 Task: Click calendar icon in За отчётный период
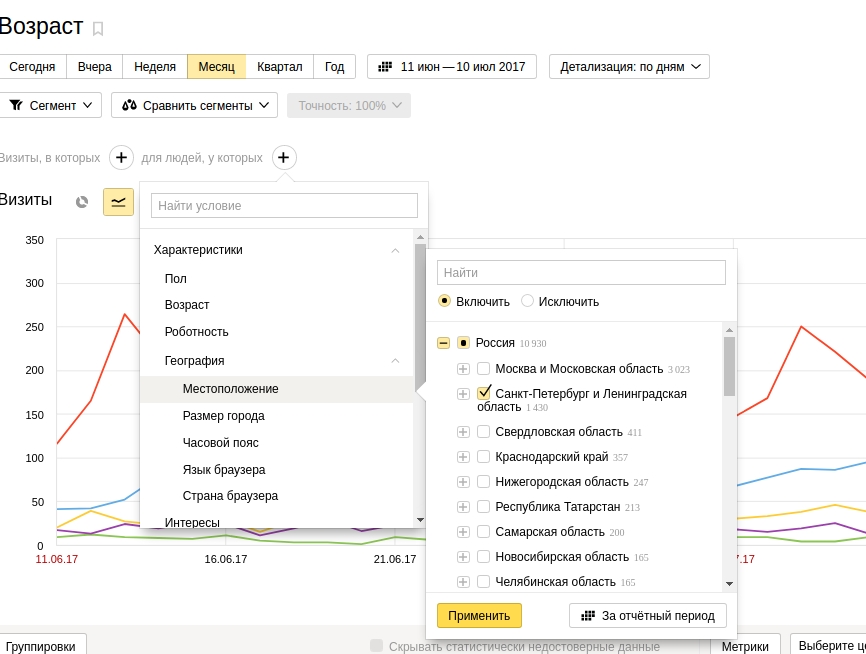click(x=588, y=615)
